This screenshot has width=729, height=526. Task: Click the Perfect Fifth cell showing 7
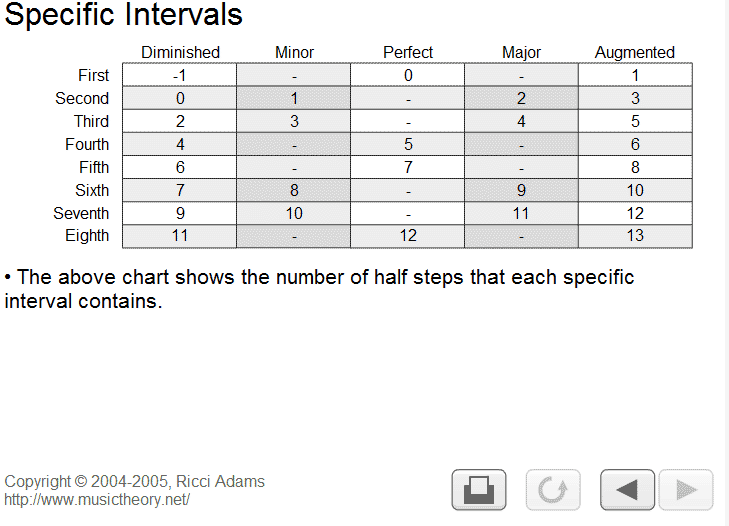407,167
